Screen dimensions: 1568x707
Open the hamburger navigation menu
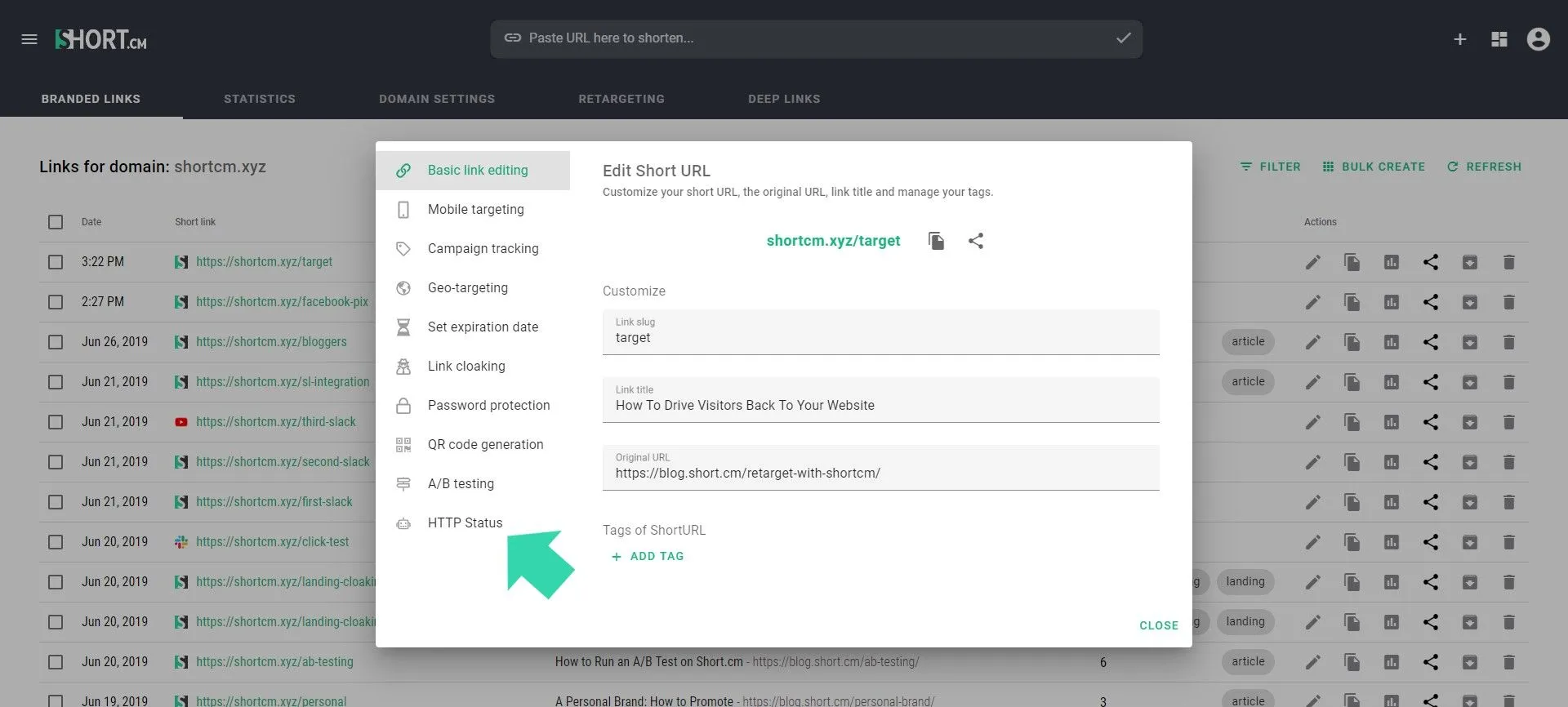[29, 39]
